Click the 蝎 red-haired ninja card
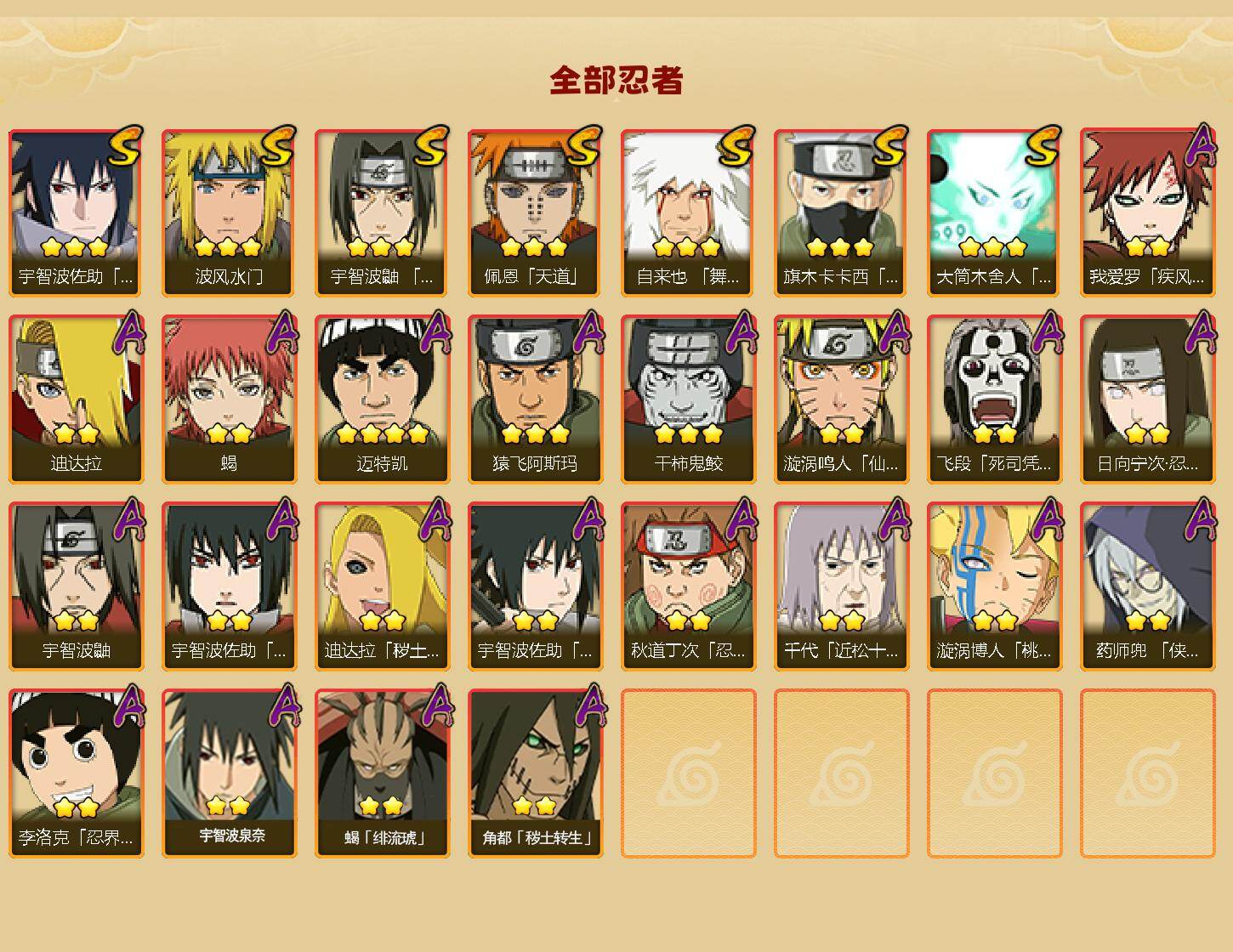 (x=229, y=399)
